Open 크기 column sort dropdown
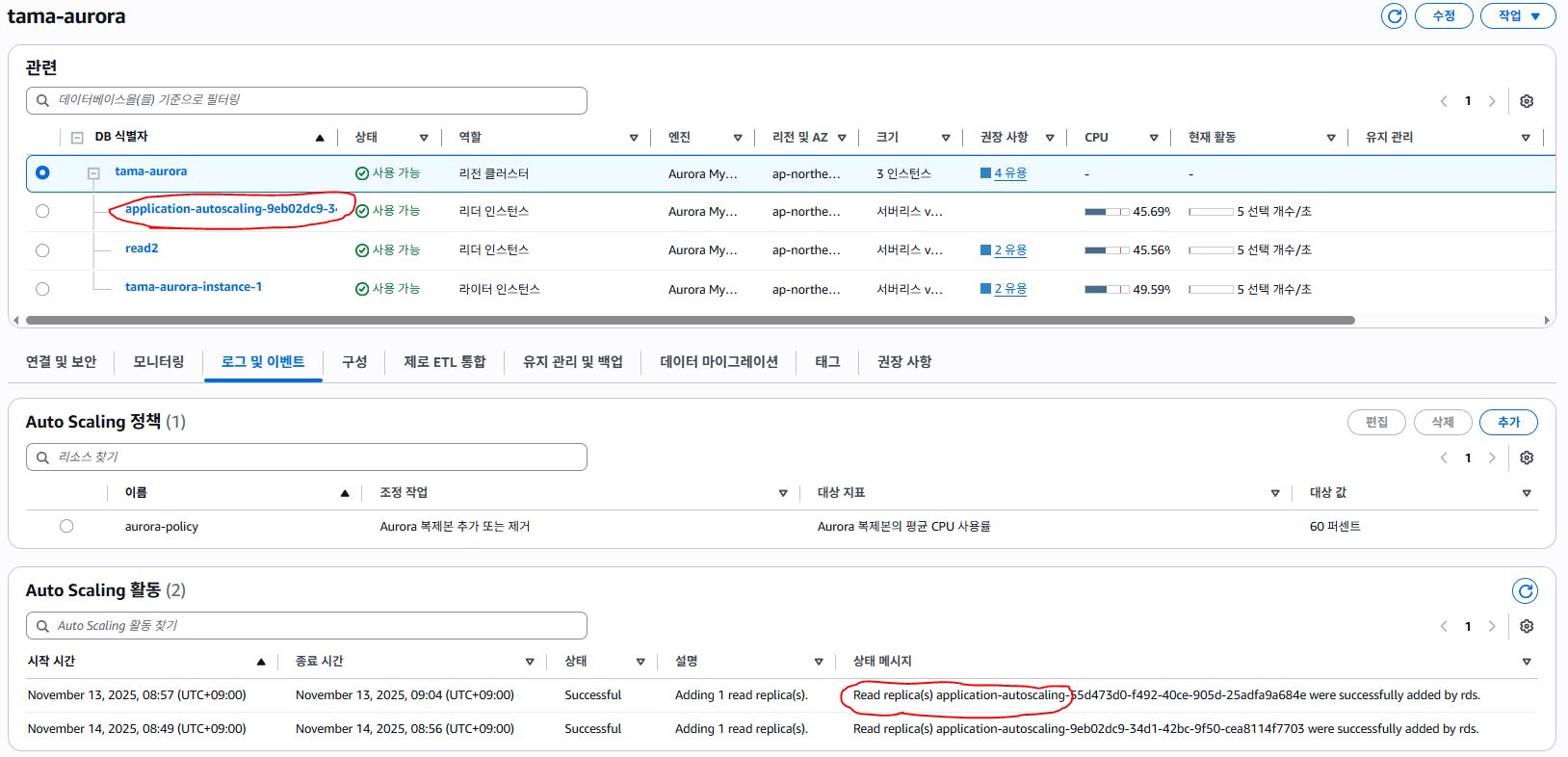Viewport: 1568px width, 757px height. click(946, 138)
